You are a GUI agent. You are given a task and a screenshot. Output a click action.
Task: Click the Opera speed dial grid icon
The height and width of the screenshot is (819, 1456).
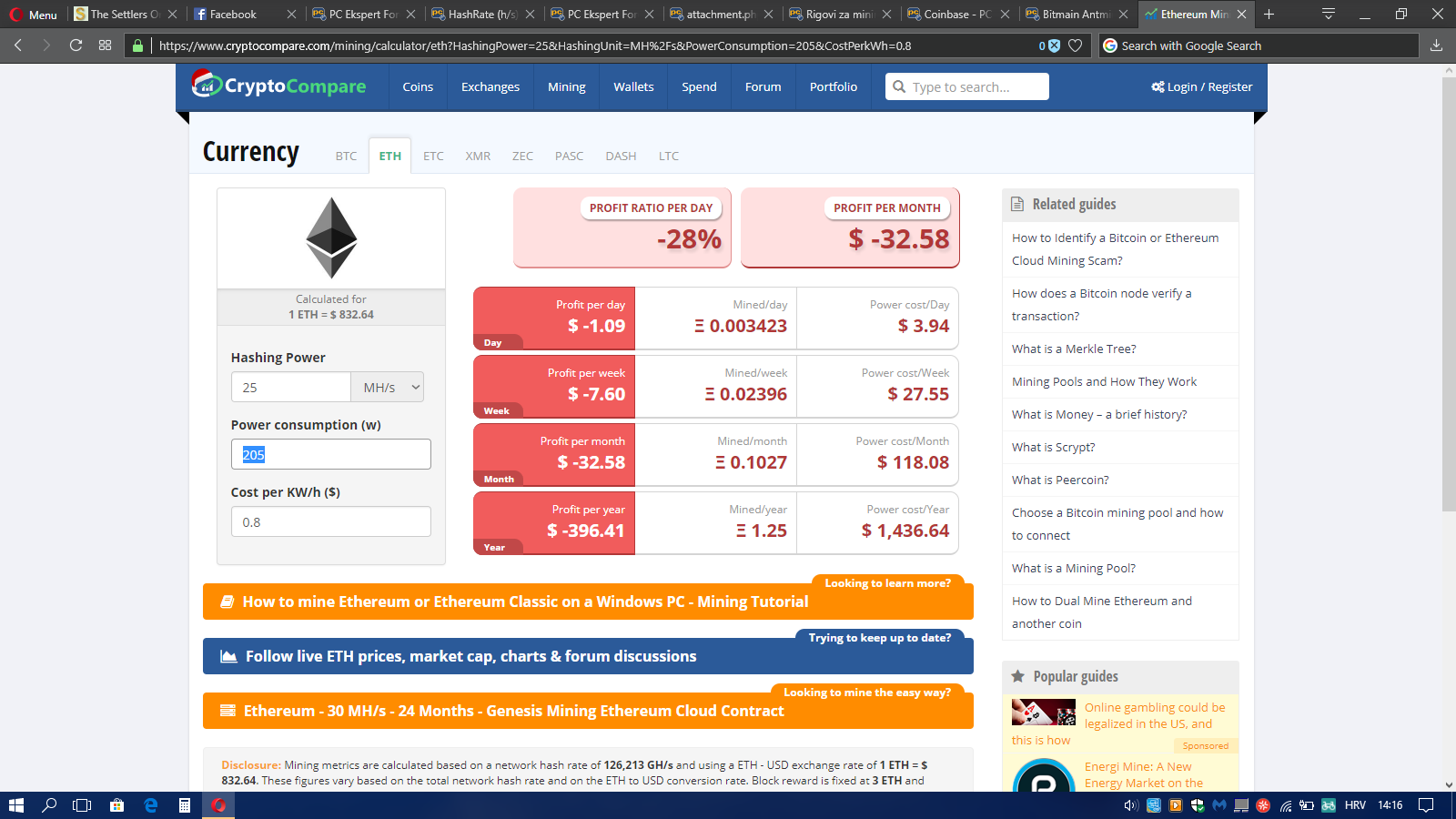click(x=105, y=45)
